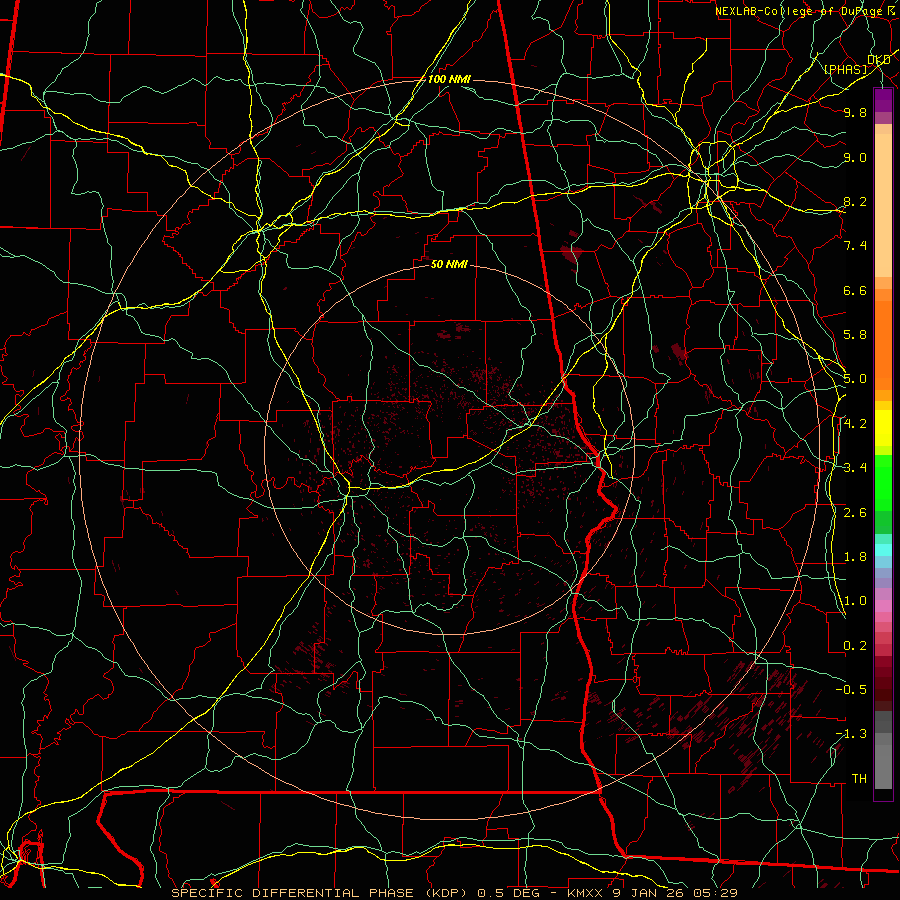Click the 2.6 color scale value

click(x=855, y=513)
